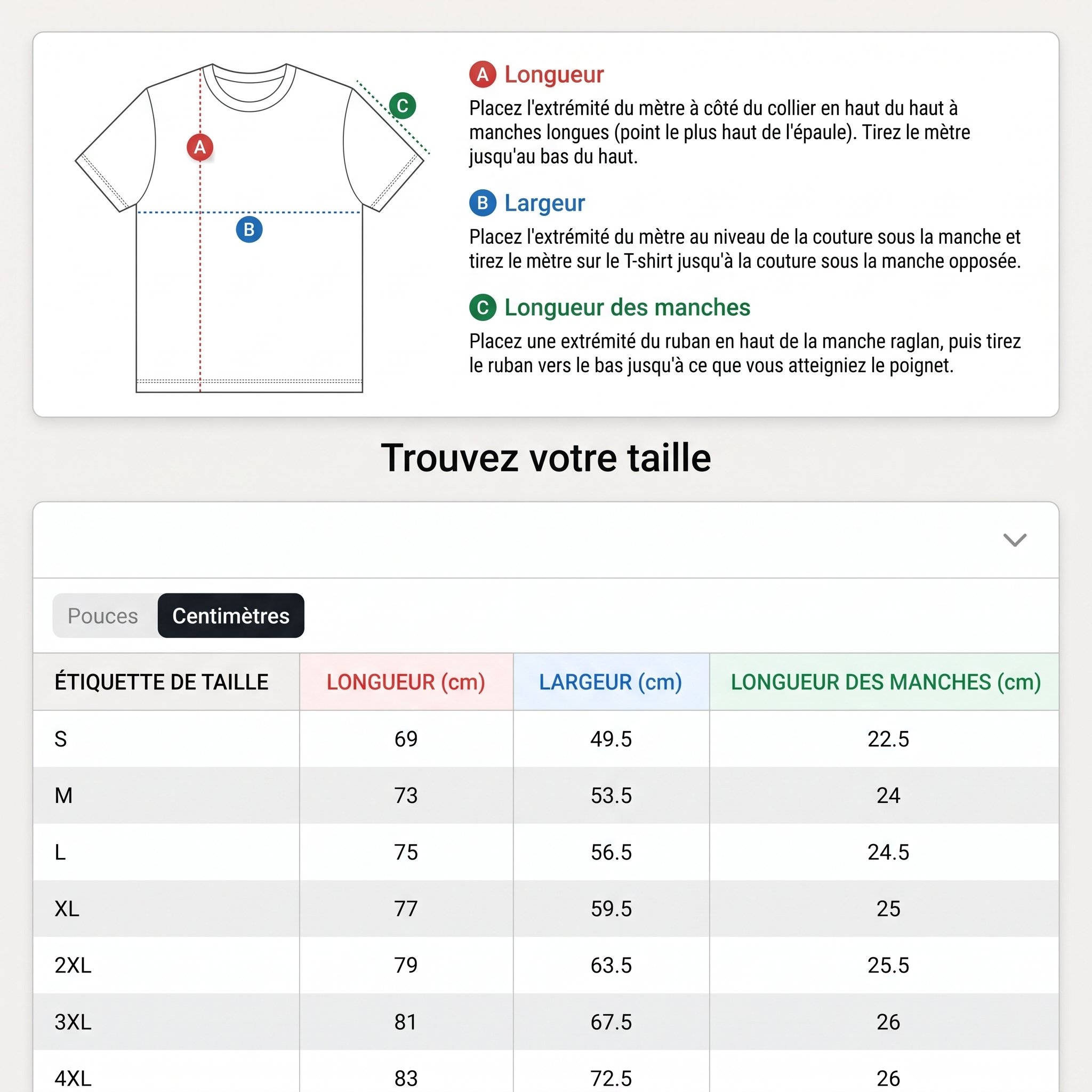Click the LONGUEUR (cm) column header
Image resolution: width=1092 pixels, height=1092 pixels.
click(x=406, y=681)
